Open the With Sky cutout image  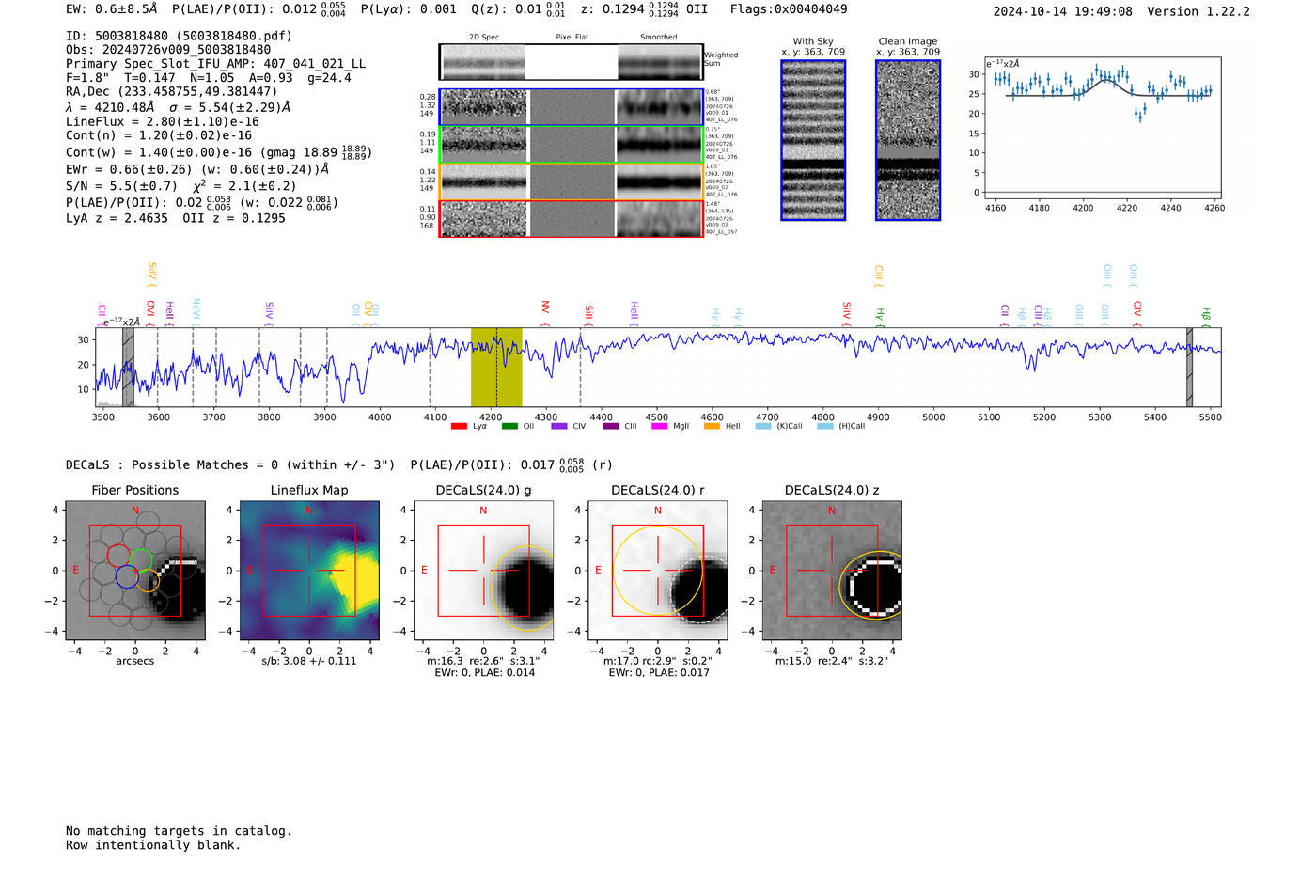point(813,140)
